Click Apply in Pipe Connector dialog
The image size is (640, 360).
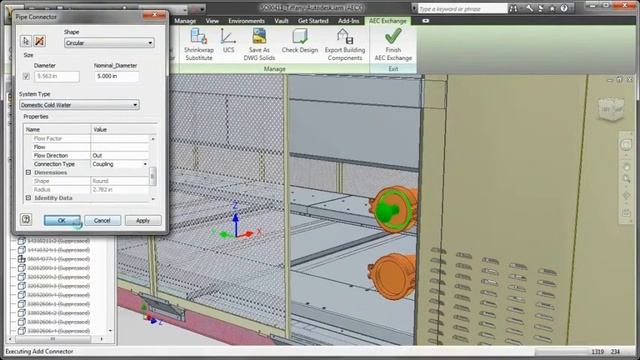click(x=143, y=220)
